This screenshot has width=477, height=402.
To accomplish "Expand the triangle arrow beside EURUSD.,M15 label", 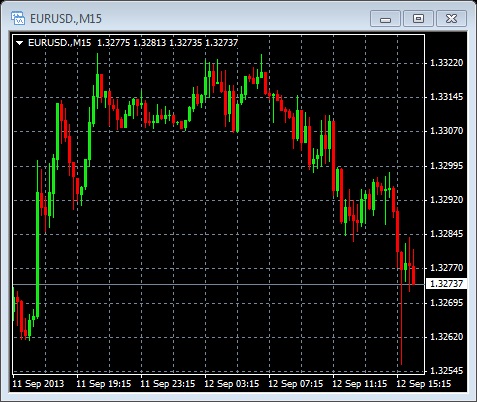I will tap(20, 43).
